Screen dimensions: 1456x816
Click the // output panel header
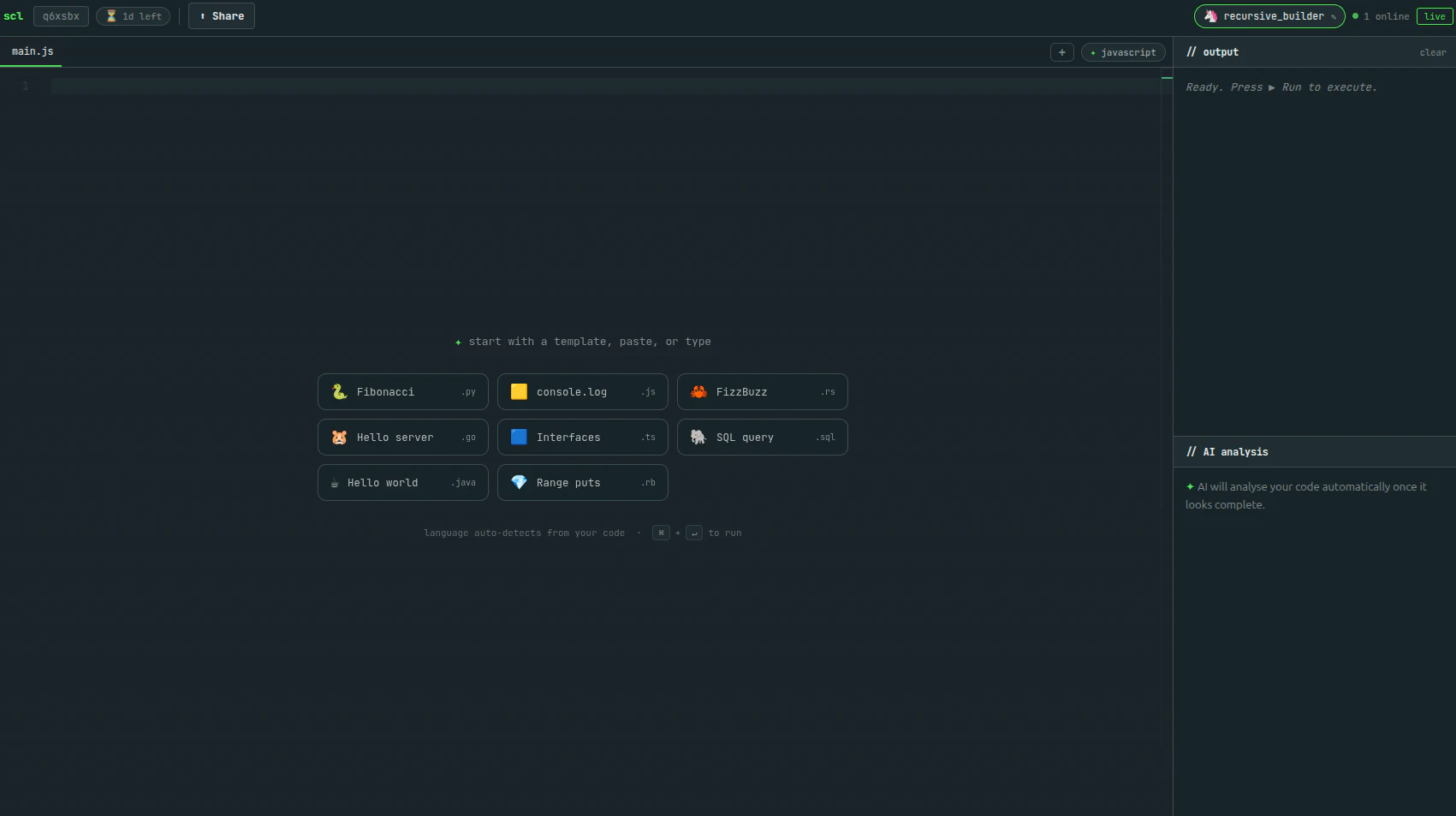point(1213,52)
